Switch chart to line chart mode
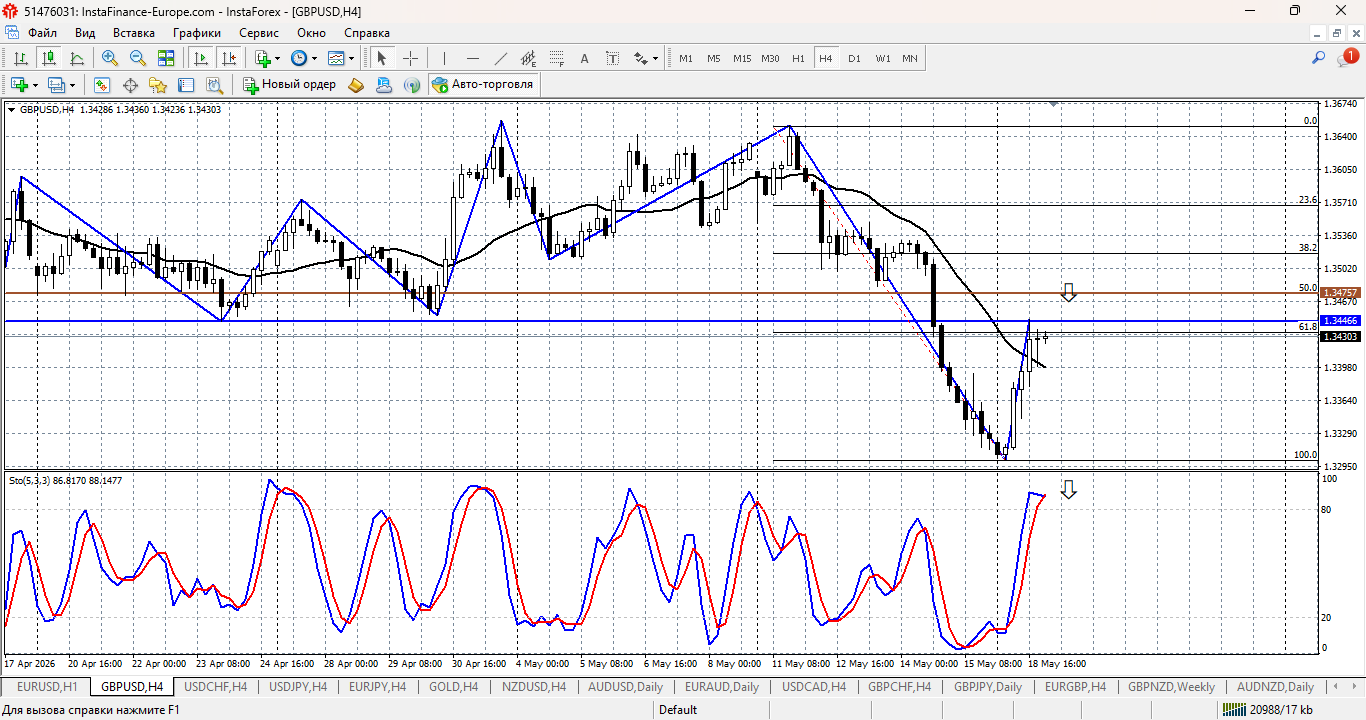The height and width of the screenshot is (720, 1366). tap(77, 58)
